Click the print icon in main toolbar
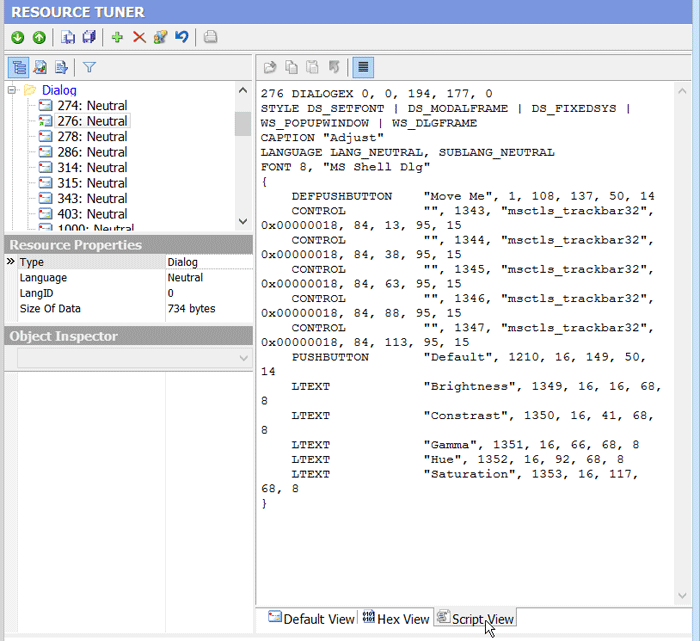The height and width of the screenshot is (641, 700). [x=210, y=38]
